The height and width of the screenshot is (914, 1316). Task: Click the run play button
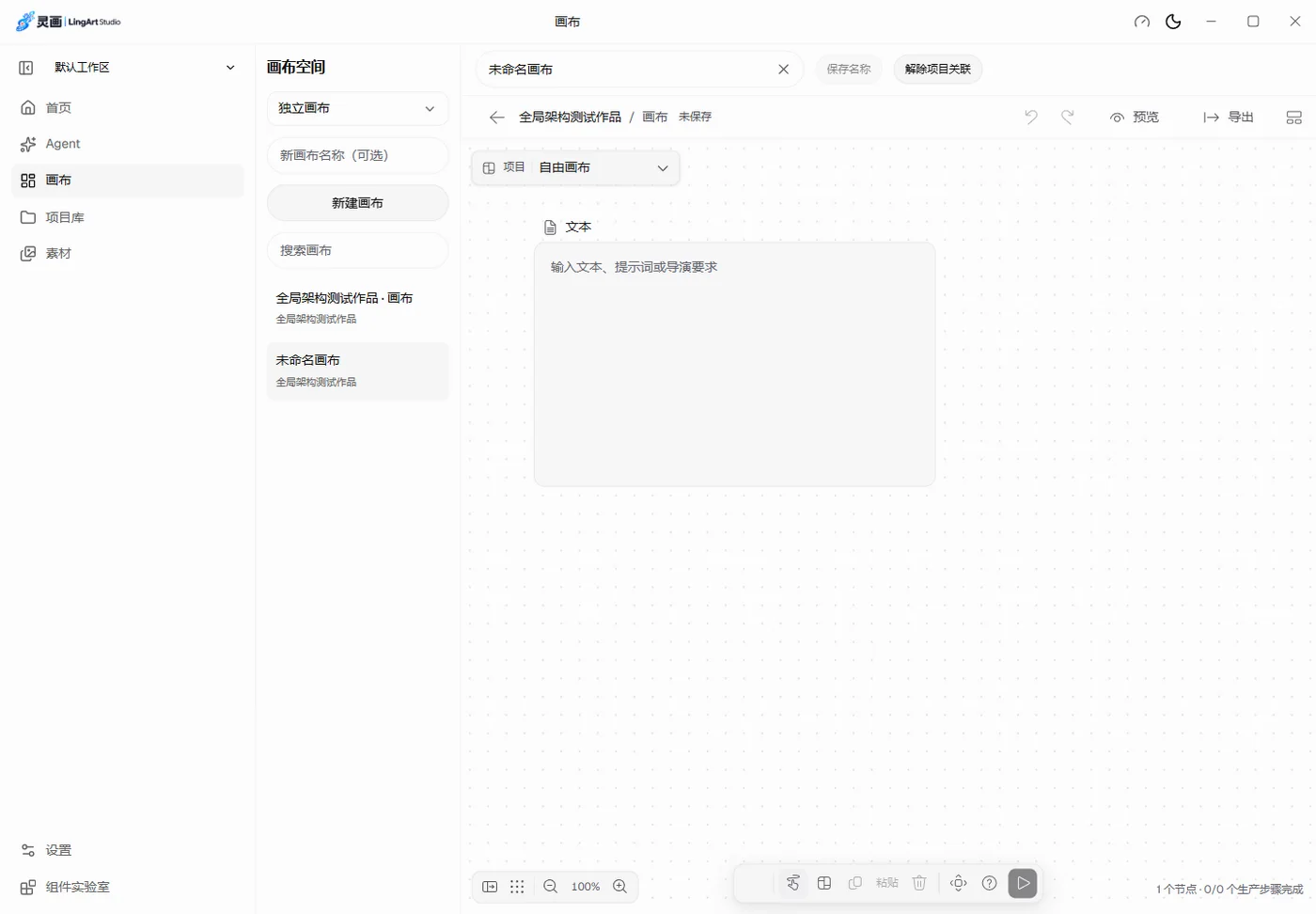(x=1023, y=883)
